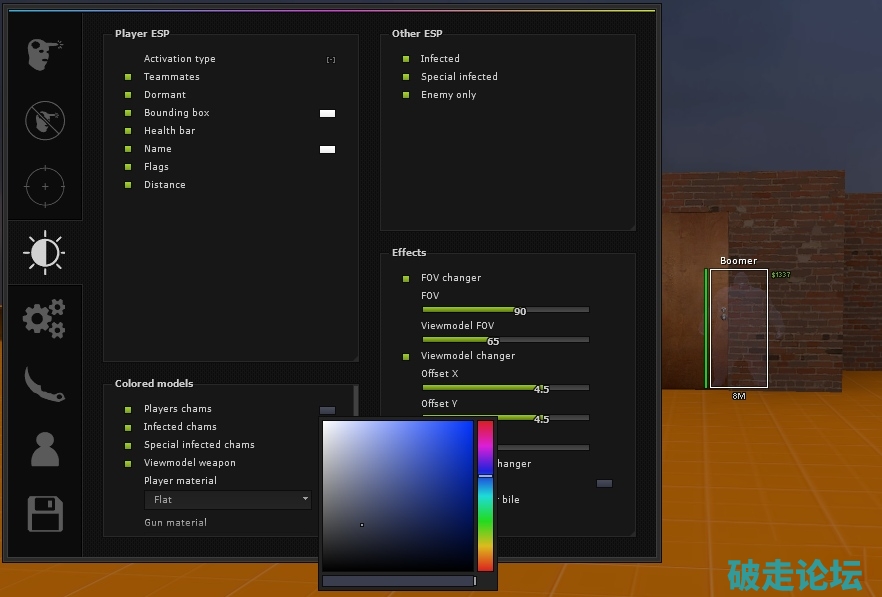Screen dimensions: 882x597
Task: Click the FOV slider track
Action: [505, 310]
